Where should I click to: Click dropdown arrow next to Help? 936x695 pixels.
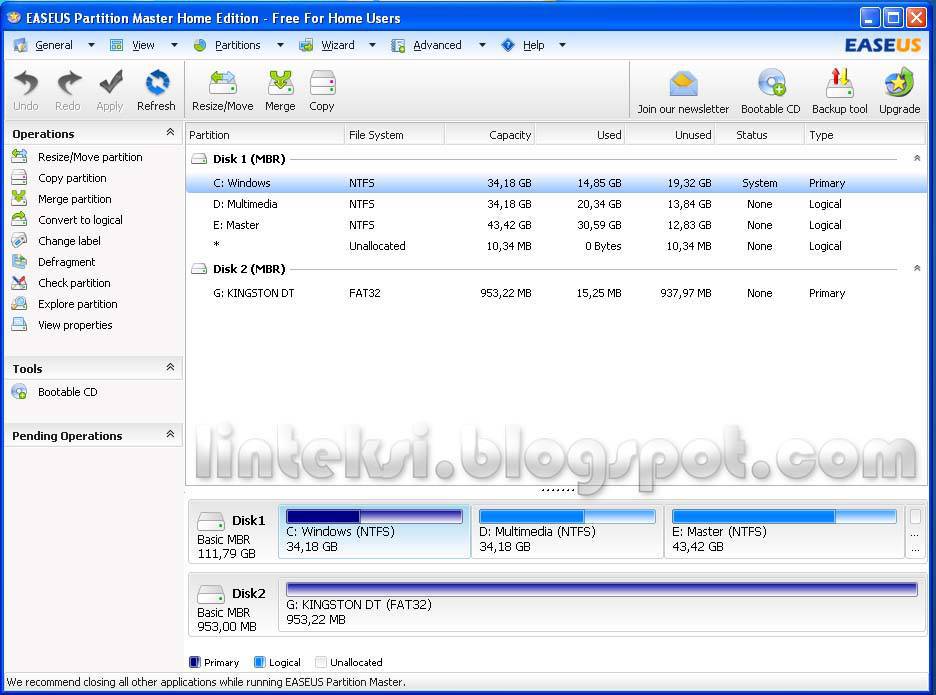(x=562, y=45)
